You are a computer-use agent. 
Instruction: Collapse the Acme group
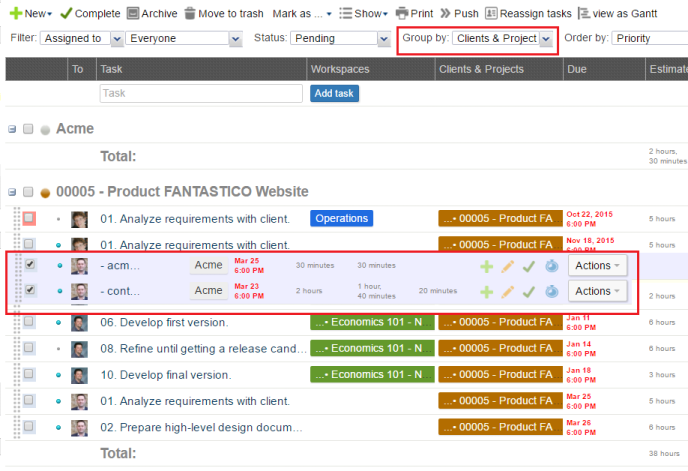(12, 129)
